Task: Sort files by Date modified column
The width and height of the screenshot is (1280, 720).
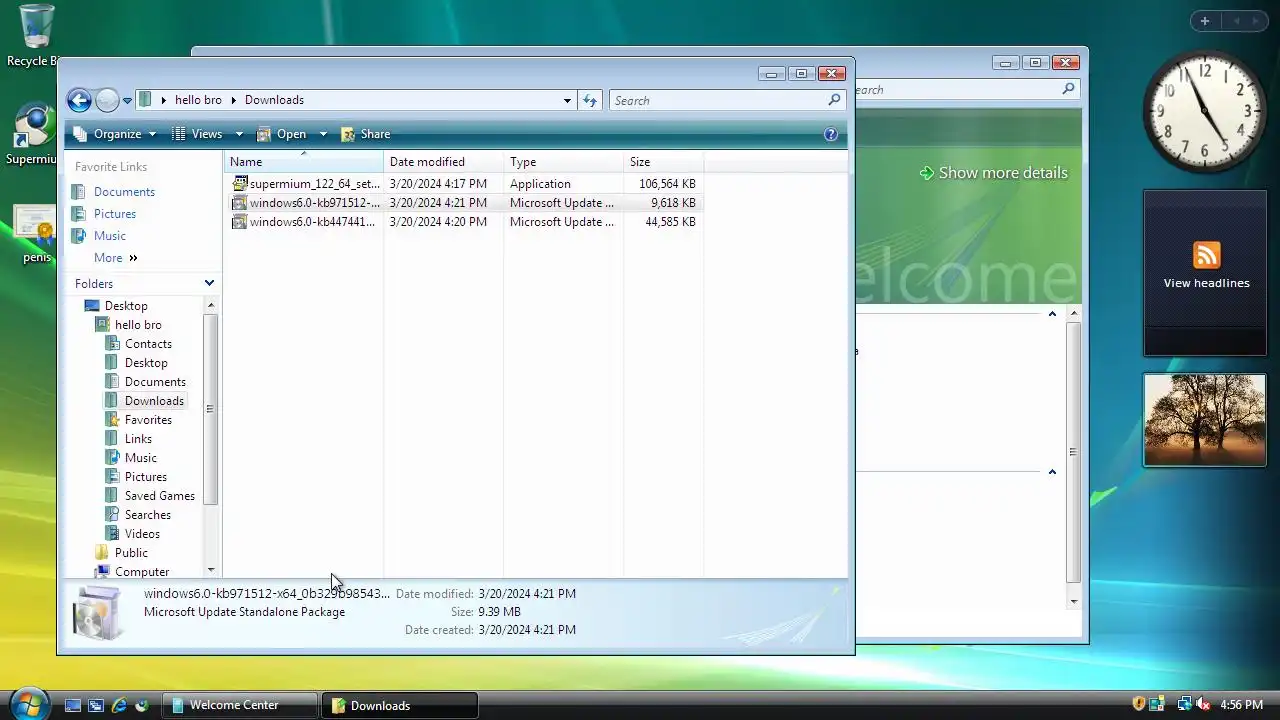Action: click(444, 162)
